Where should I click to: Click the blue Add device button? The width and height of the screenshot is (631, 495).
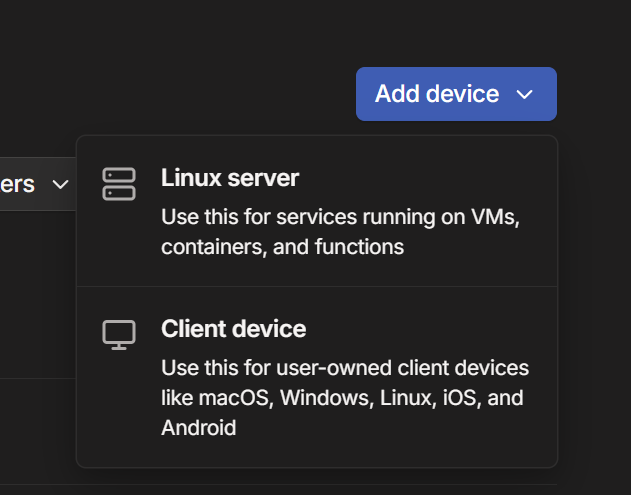456,94
